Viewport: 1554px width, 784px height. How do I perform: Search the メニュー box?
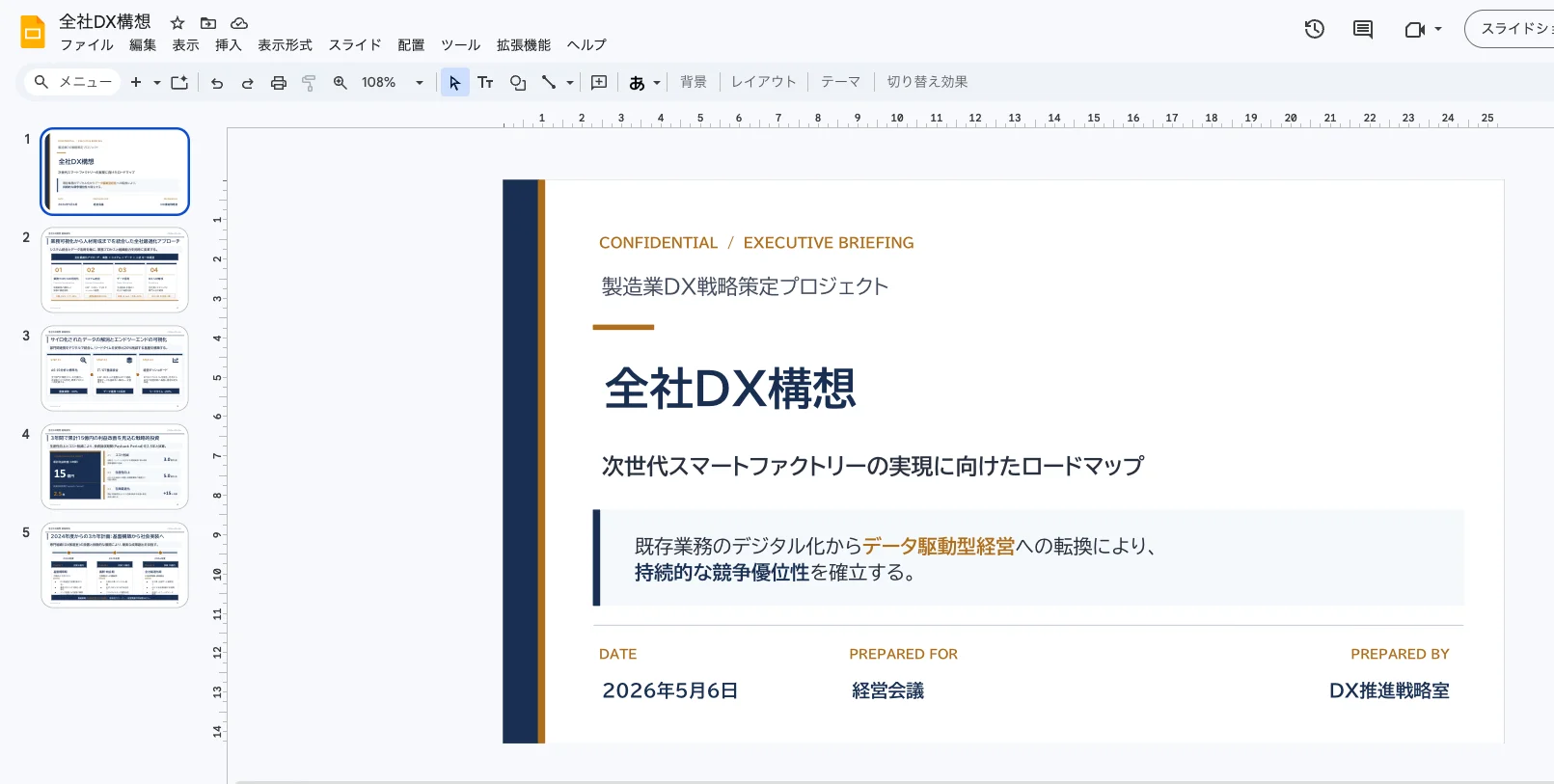(x=72, y=82)
